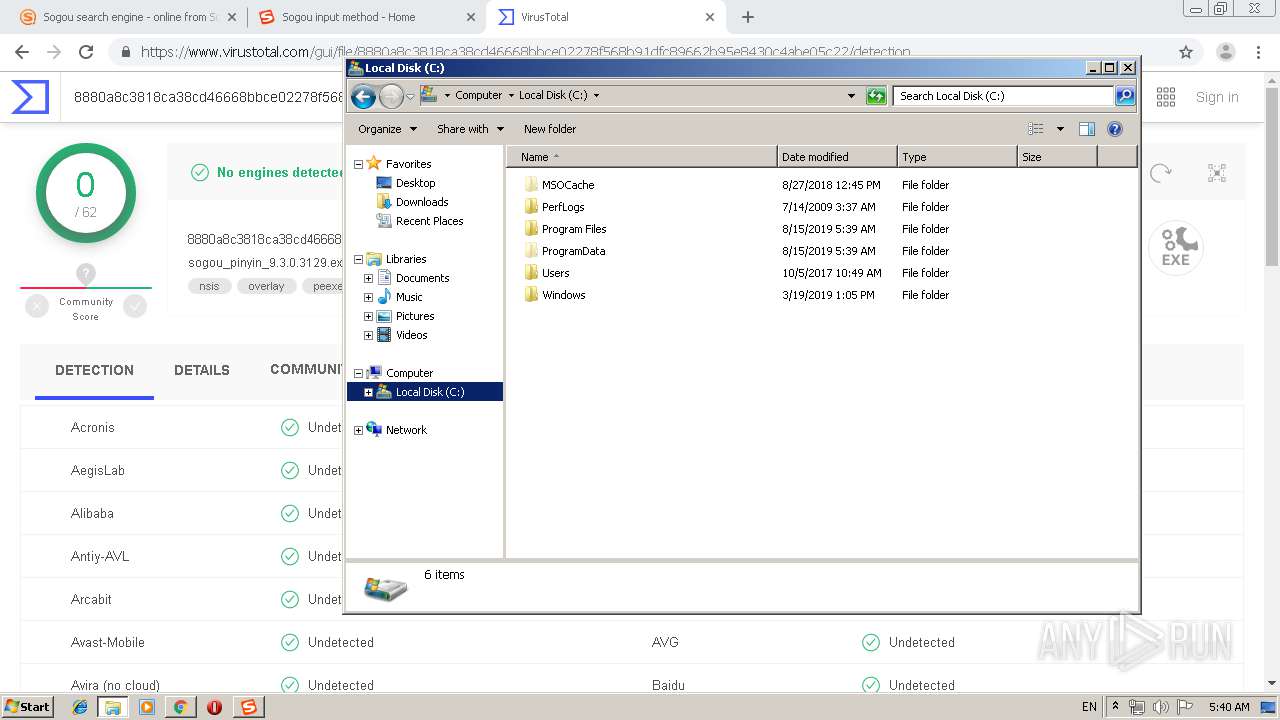Expand the Computer breadcrumb arrow
This screenshot has width=1280, height=720.
click(x=510, y=96)
